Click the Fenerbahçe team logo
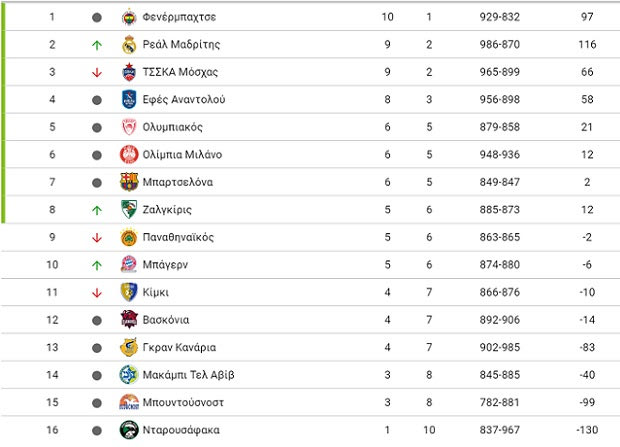The width and height of the screenshot is (620, 447). [129, 17]
